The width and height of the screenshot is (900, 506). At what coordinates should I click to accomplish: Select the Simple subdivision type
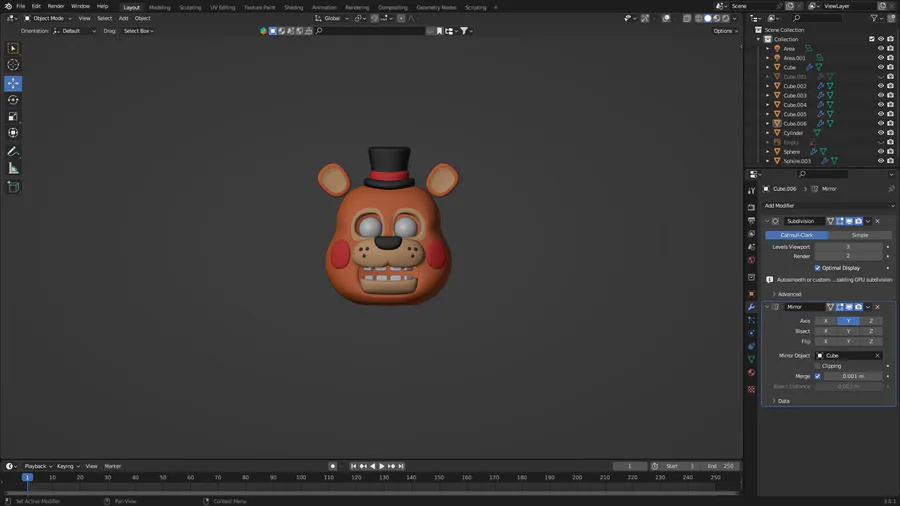[x=860, y=235]
